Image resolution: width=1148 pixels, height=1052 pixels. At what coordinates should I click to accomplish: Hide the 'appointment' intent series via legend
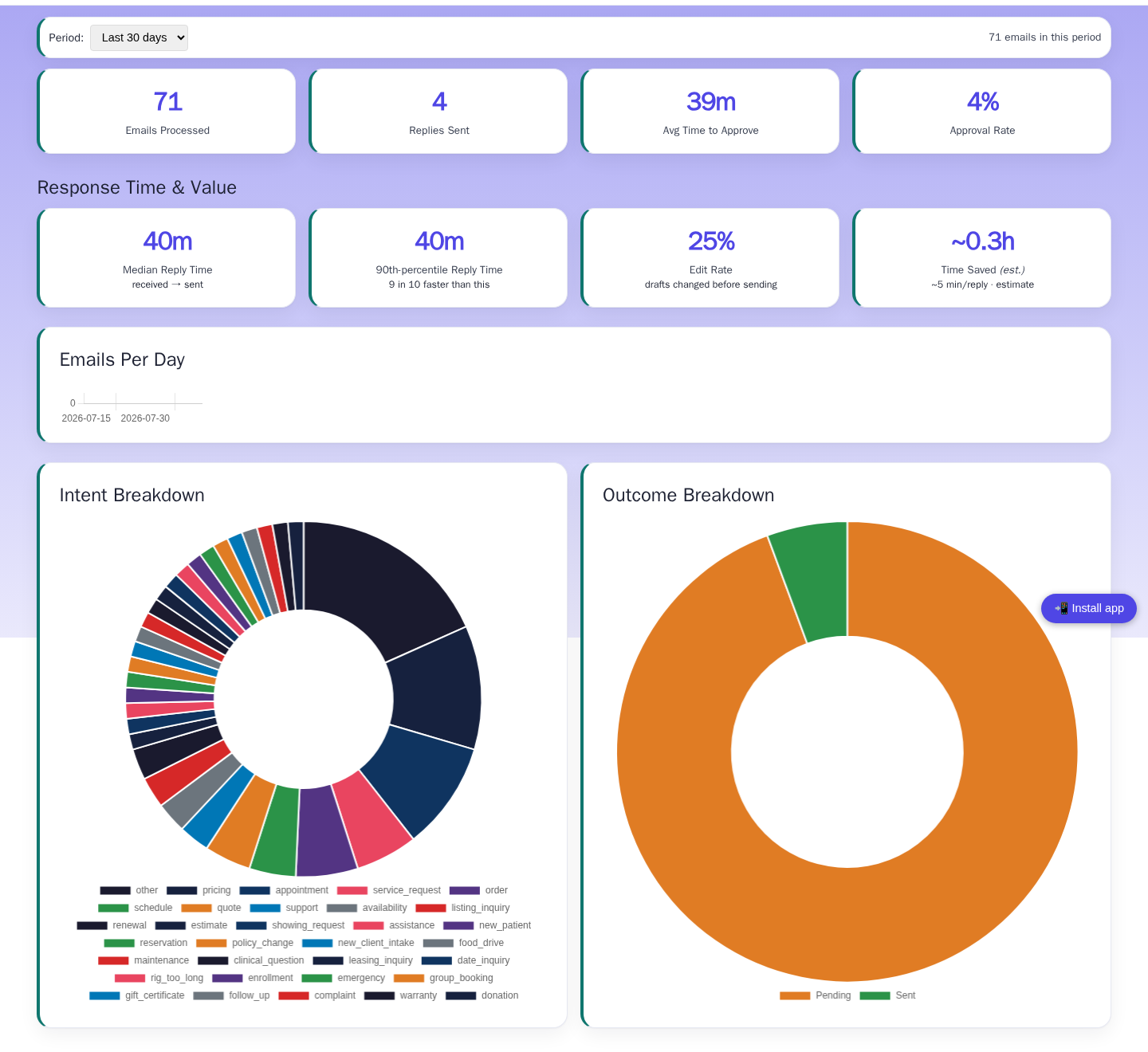(284, 890)
